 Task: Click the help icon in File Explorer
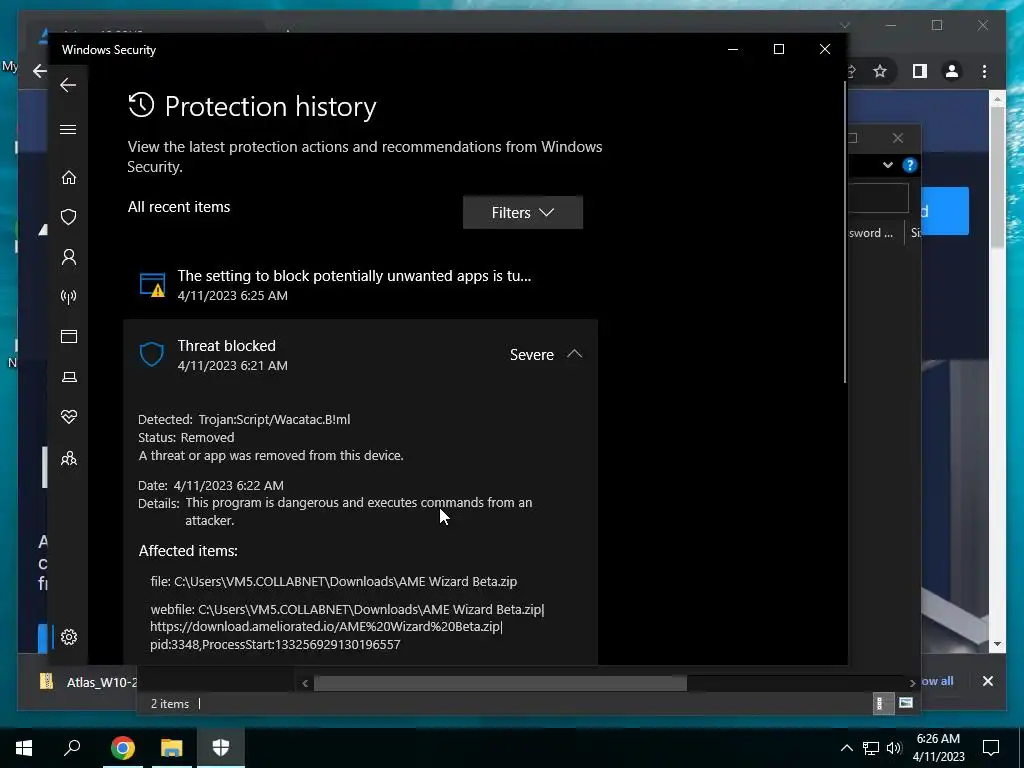(910, 165)
